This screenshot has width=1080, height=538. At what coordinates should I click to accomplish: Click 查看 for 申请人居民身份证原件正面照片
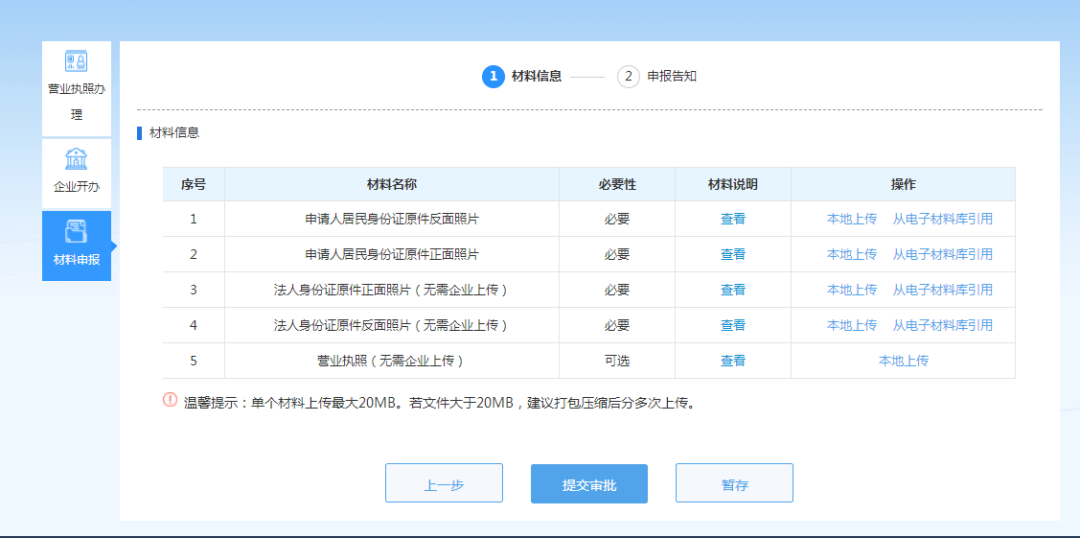coord(733,254)
